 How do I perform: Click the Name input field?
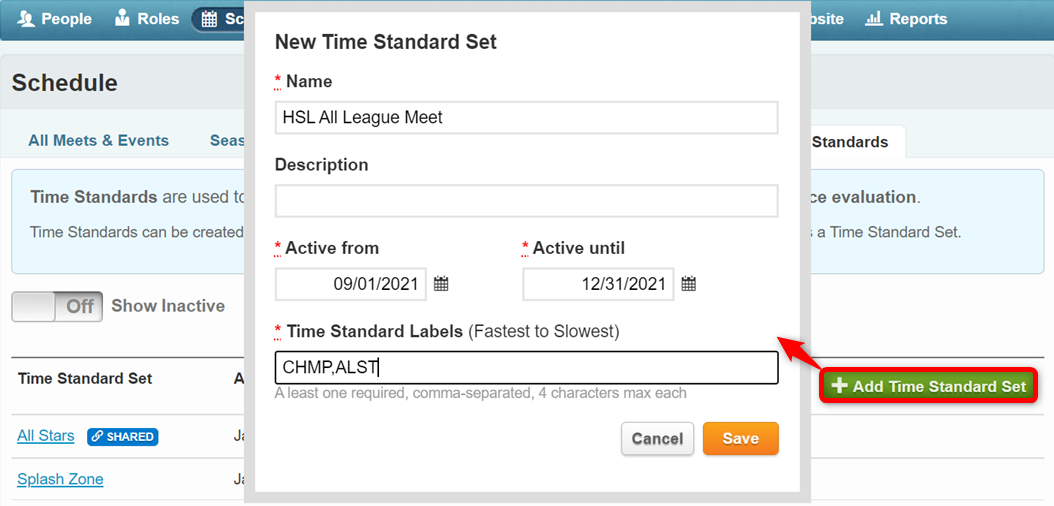[526, 117]
